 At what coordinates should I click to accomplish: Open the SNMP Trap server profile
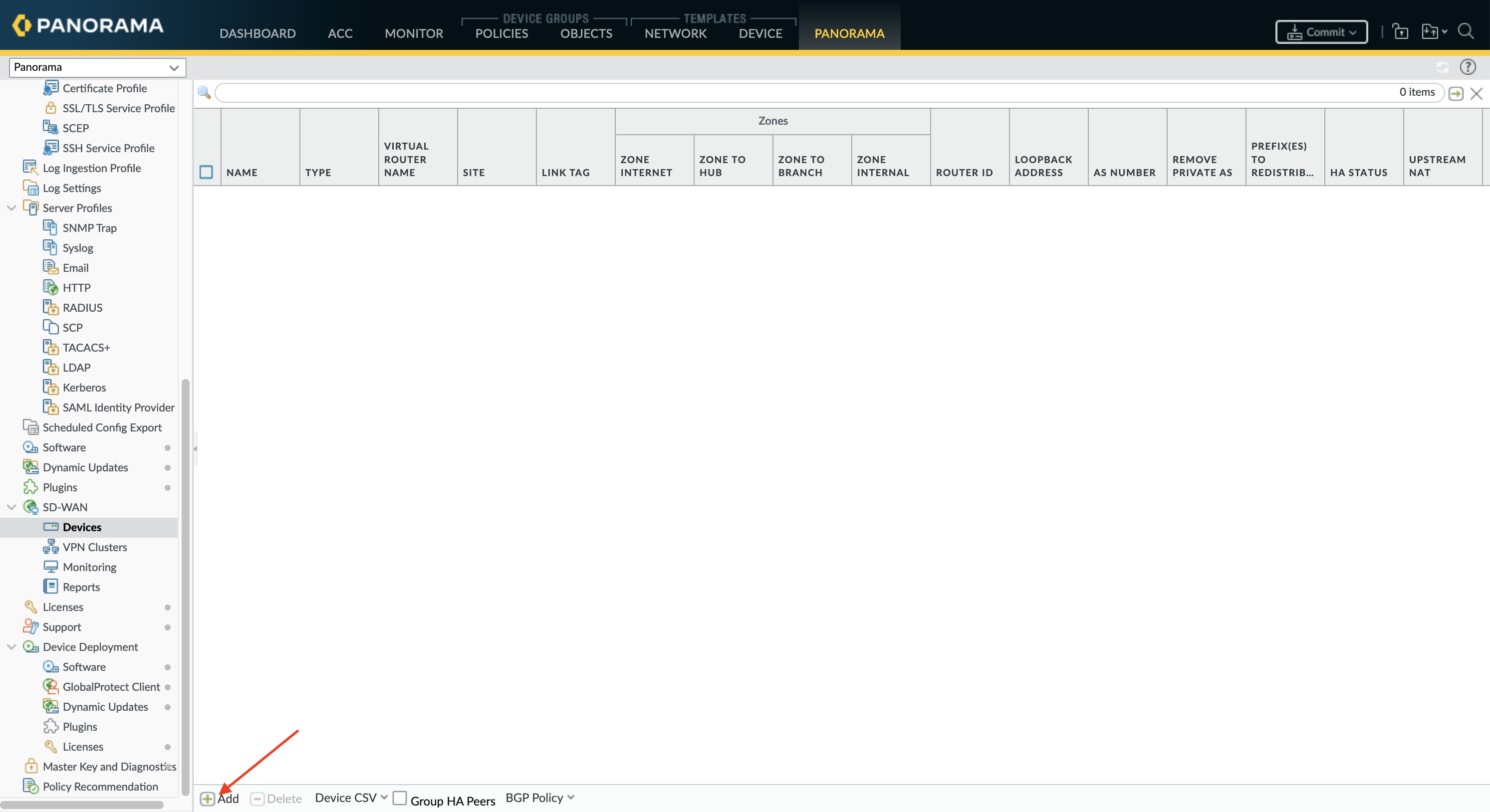[90, 227]
